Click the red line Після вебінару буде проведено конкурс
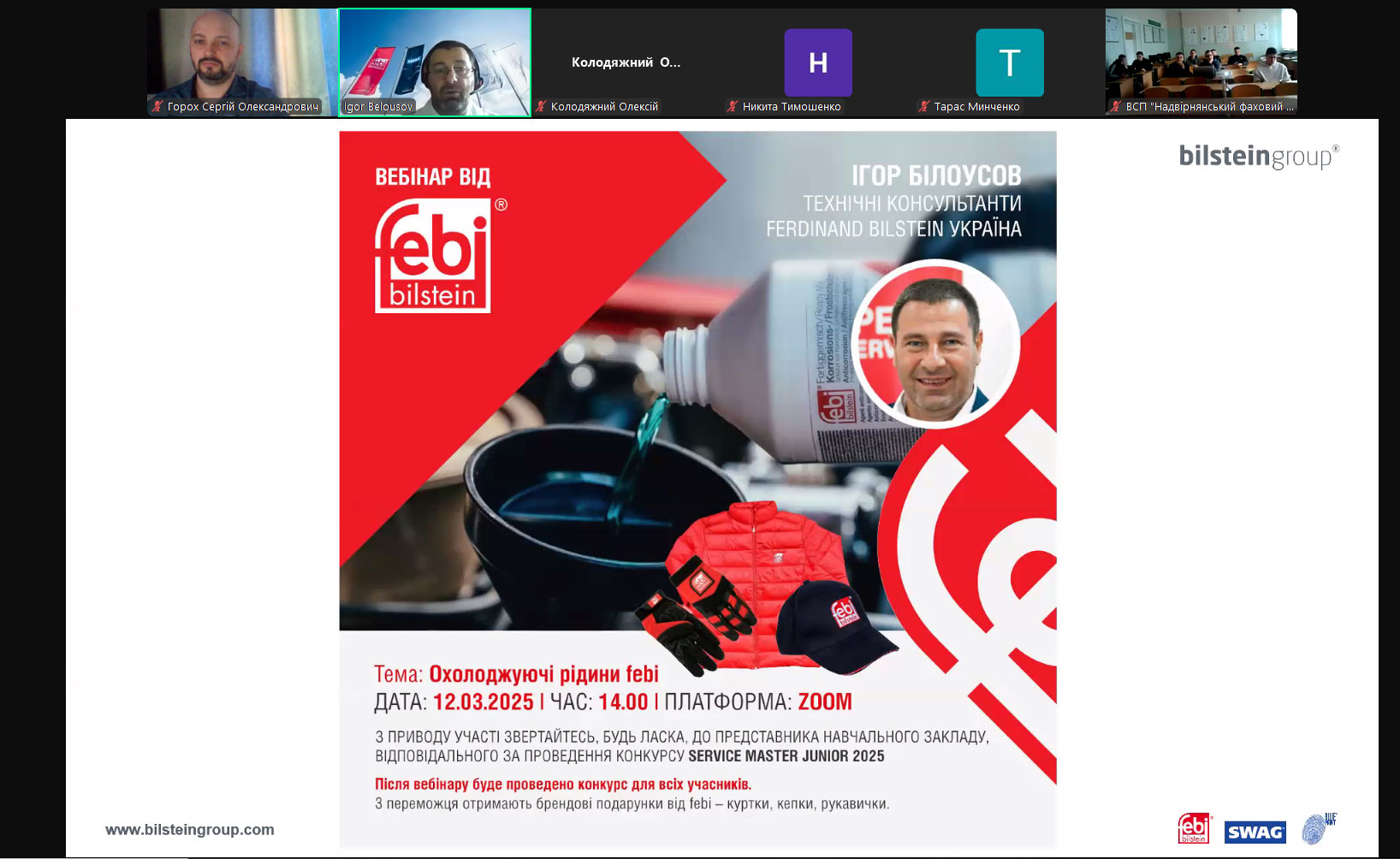This screenshot has height=859, width=1400. click(563, 785)
